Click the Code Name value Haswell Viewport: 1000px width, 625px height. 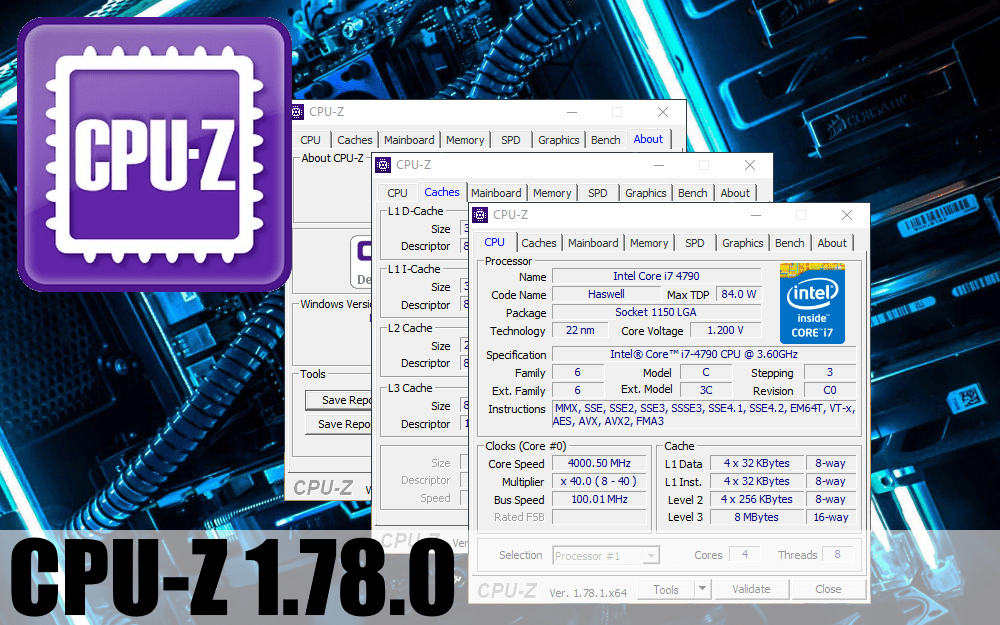pyautogui.click(x=606, y=294)
